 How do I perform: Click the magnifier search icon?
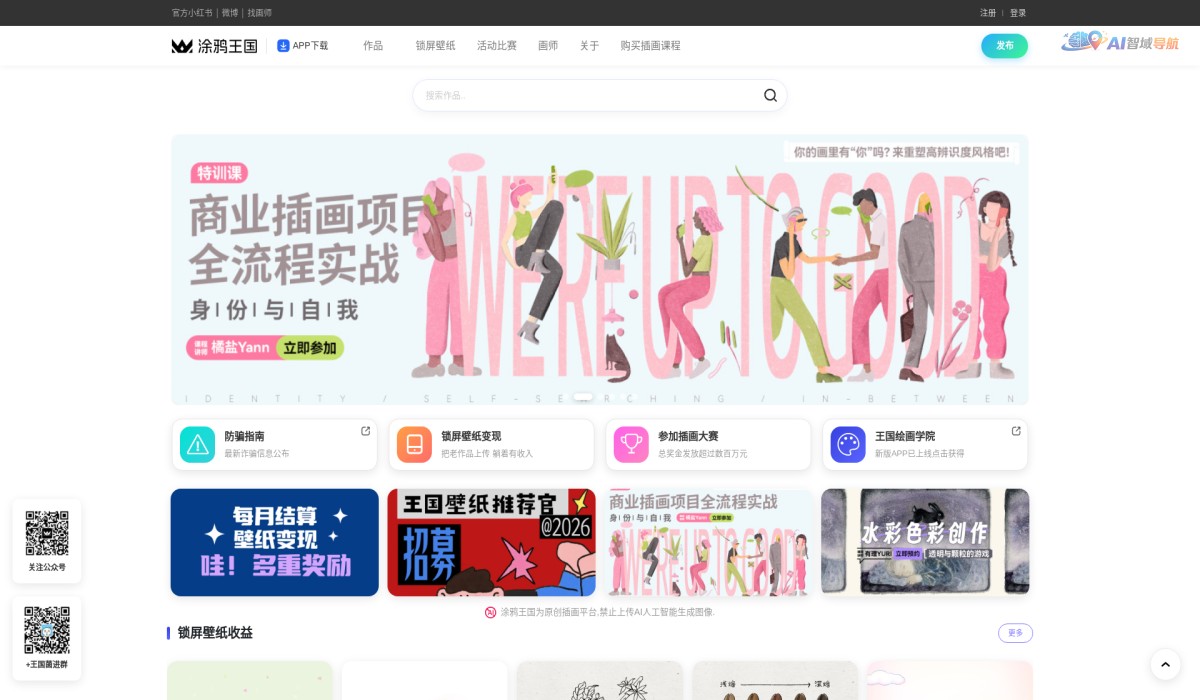coord(770,95)
